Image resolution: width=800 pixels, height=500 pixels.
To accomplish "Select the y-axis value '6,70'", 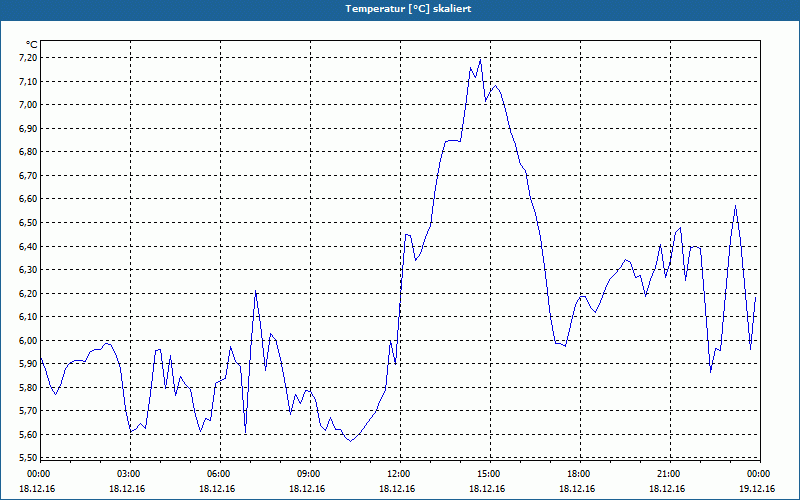I will click(x=29, y=176).
